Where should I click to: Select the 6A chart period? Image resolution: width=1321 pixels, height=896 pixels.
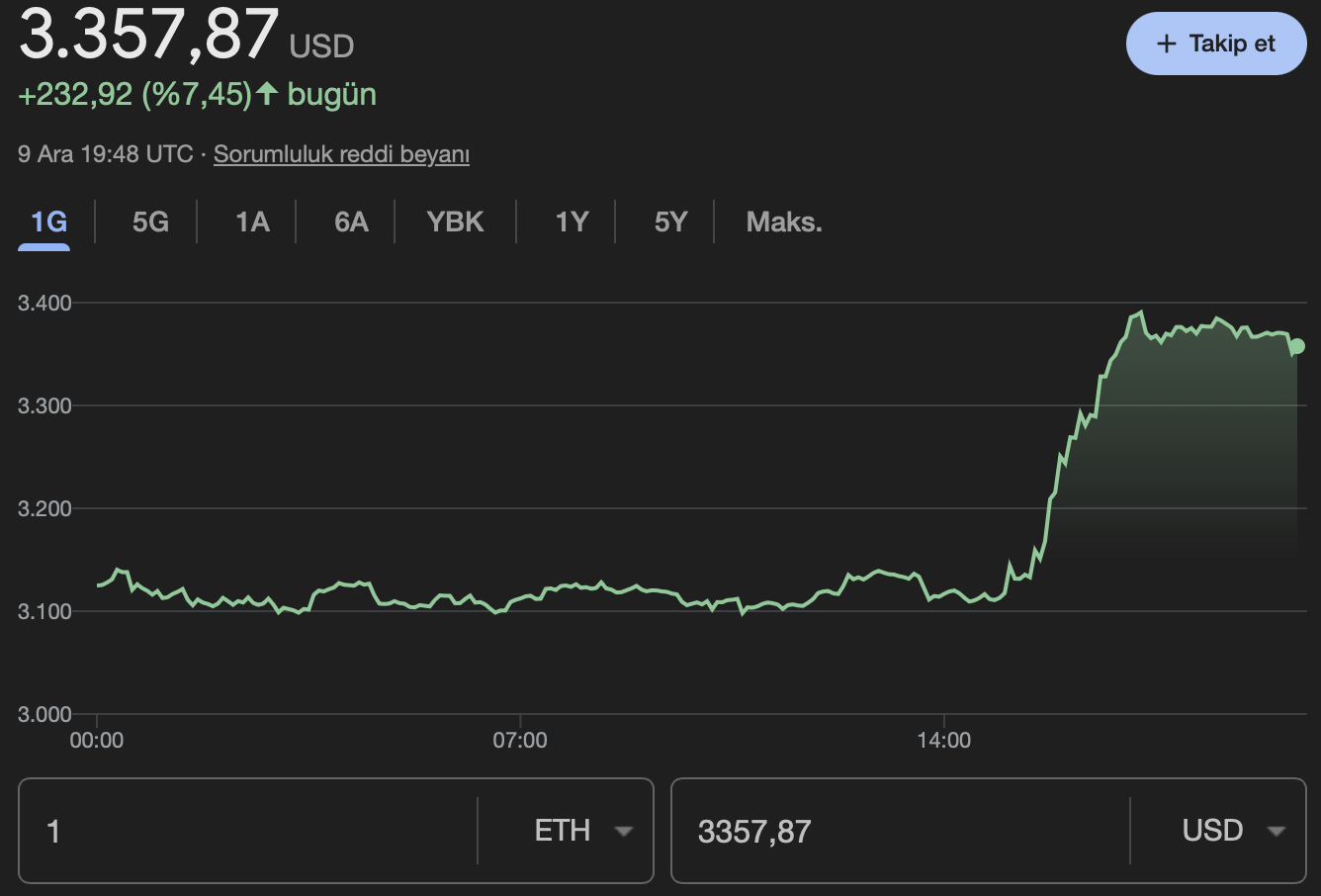pyautogui.click(x=349, y=222)
